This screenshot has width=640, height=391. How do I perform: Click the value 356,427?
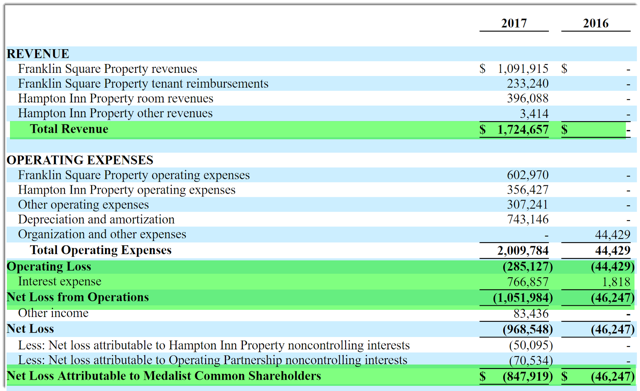pyautogui.click(x=528, y=190)
